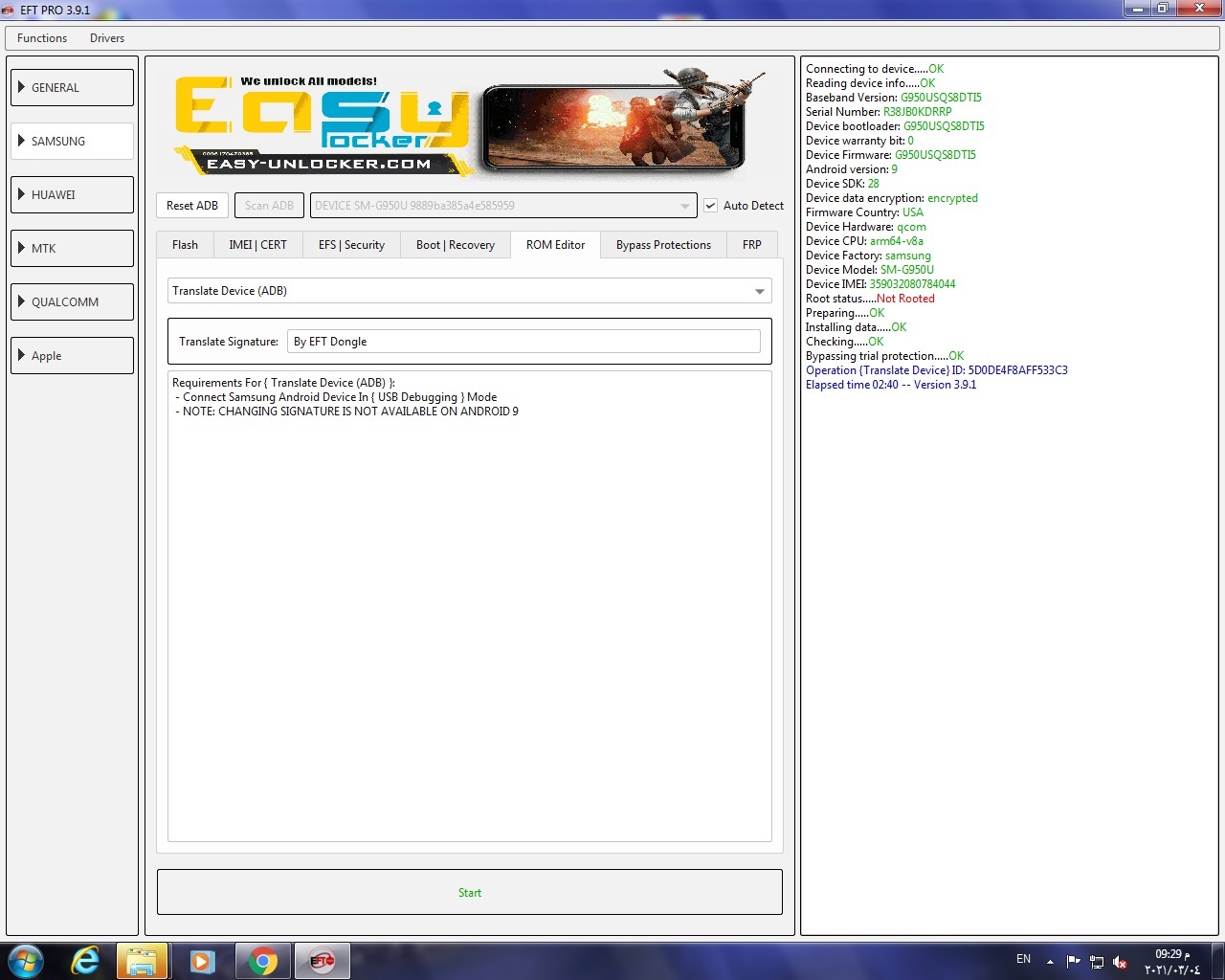The image size is (1225, 980).
Task: Click the muted volume tray icon
Action: pyautogui.click(x=1119, y=962)
